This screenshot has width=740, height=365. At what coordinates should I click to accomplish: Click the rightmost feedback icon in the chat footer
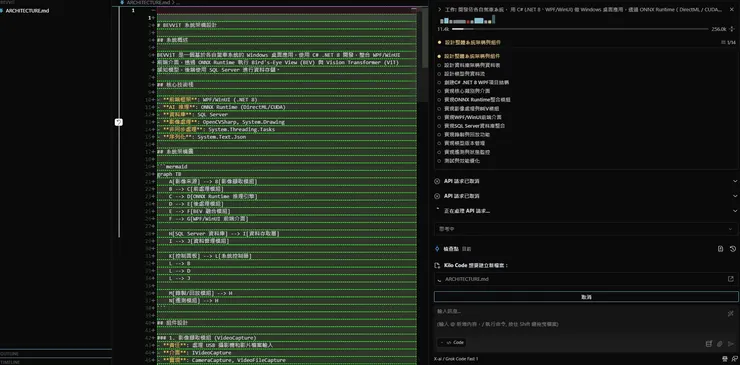734,359
